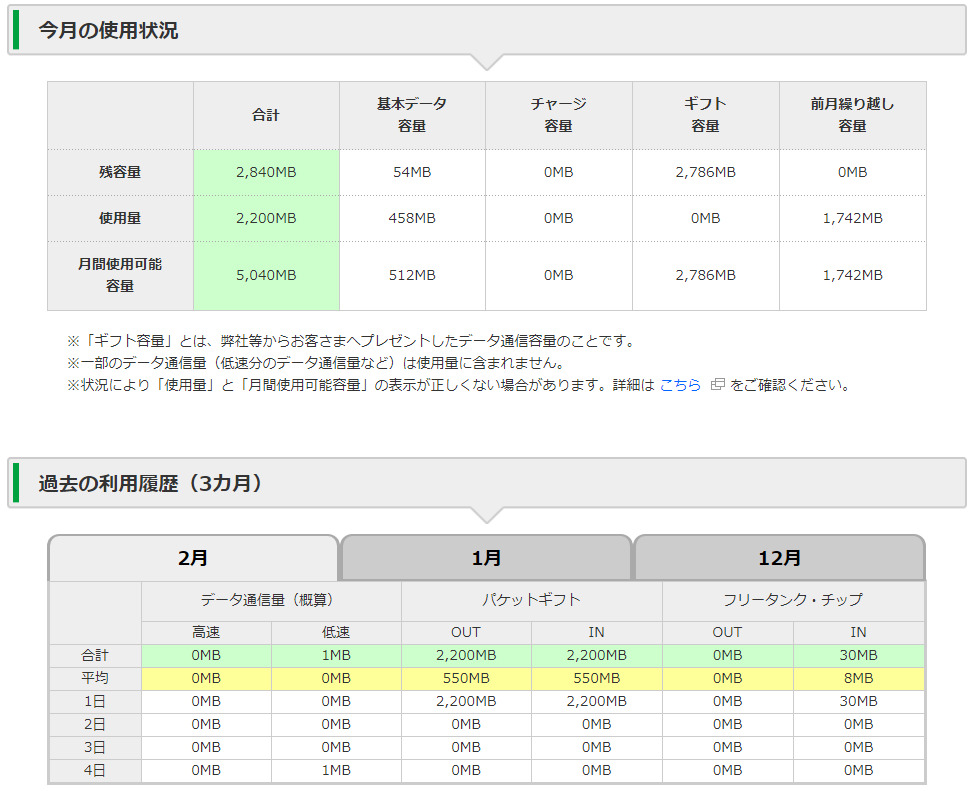The image size is (971, 791).
Task: Select the 残容量 row label
Action: [120, 172]
